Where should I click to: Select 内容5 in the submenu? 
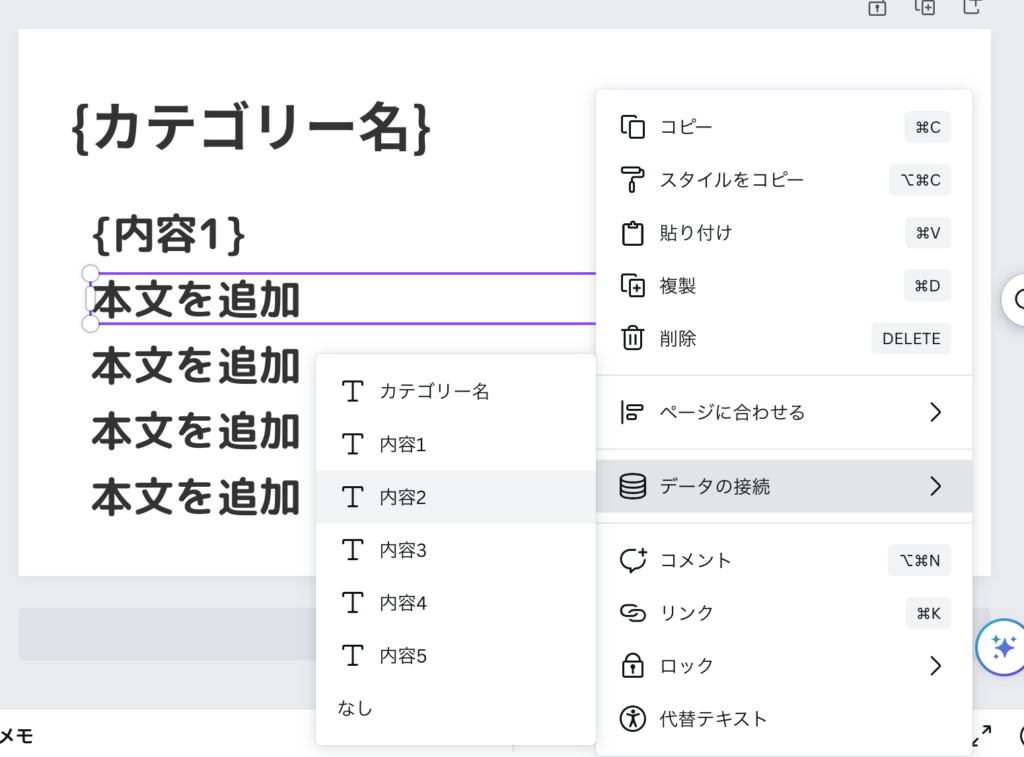[403, 656]
